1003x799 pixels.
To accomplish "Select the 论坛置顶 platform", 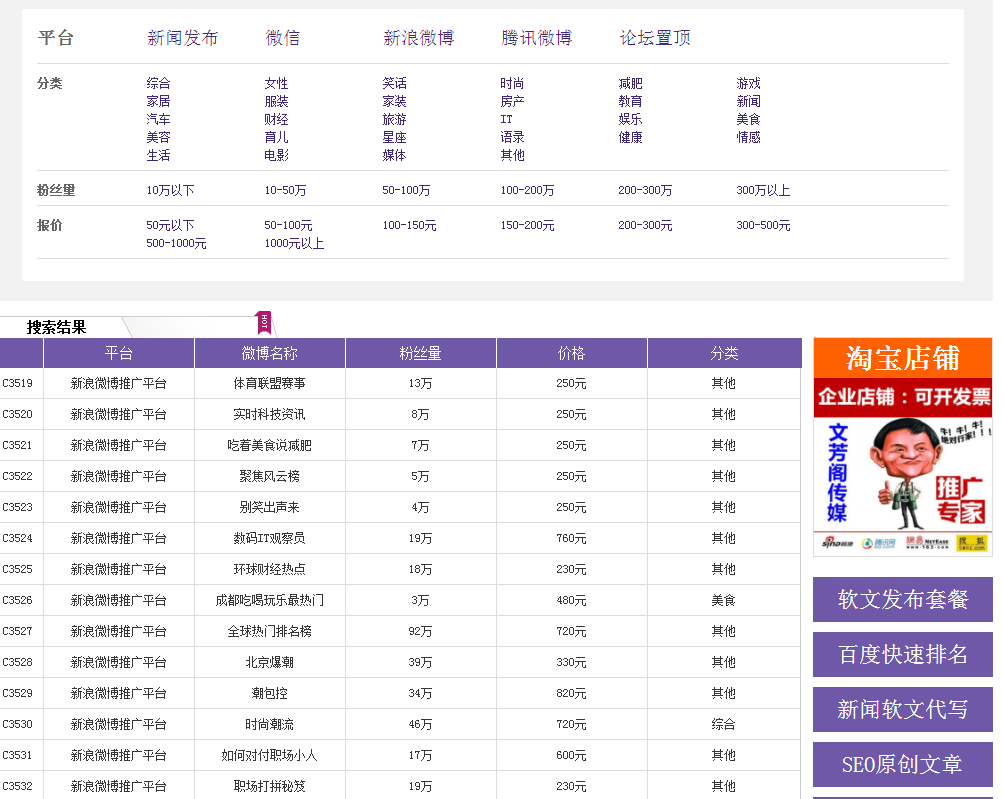I will click(x=655, y=38).
